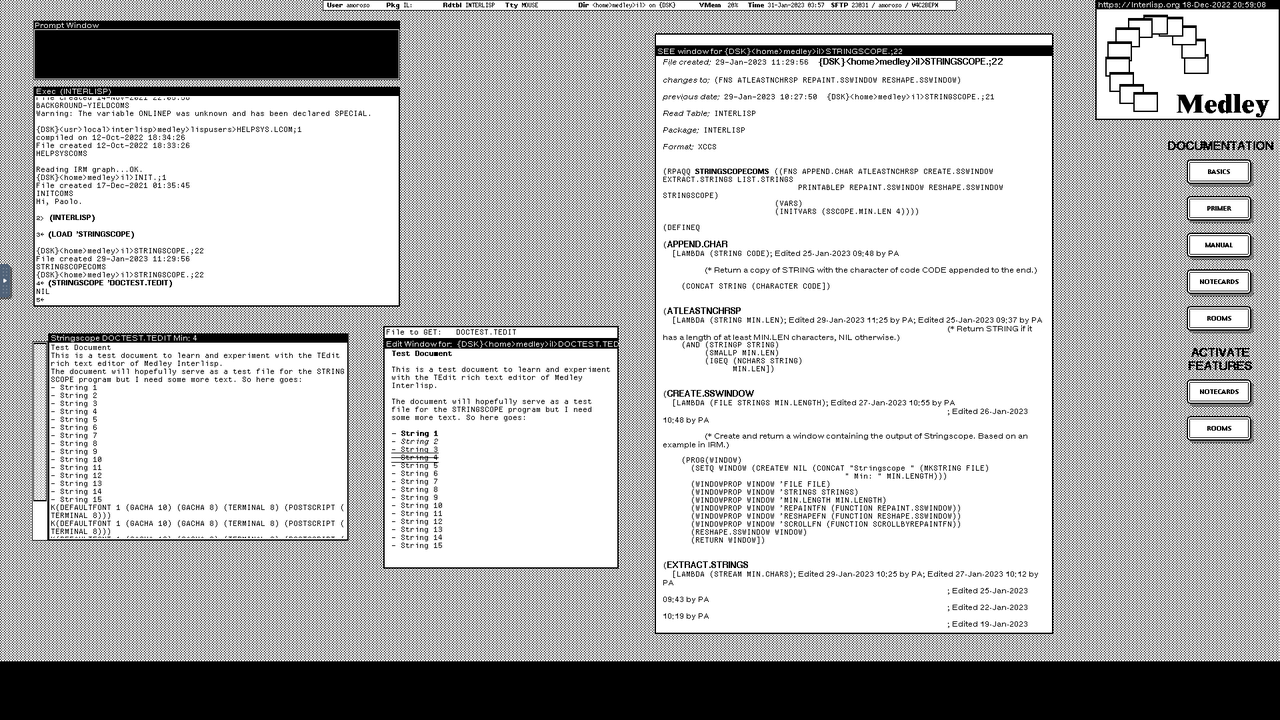
Task: Click the ONLINEP warning line in Exec window
Action: pyautogui.click(x=203, y=114)
